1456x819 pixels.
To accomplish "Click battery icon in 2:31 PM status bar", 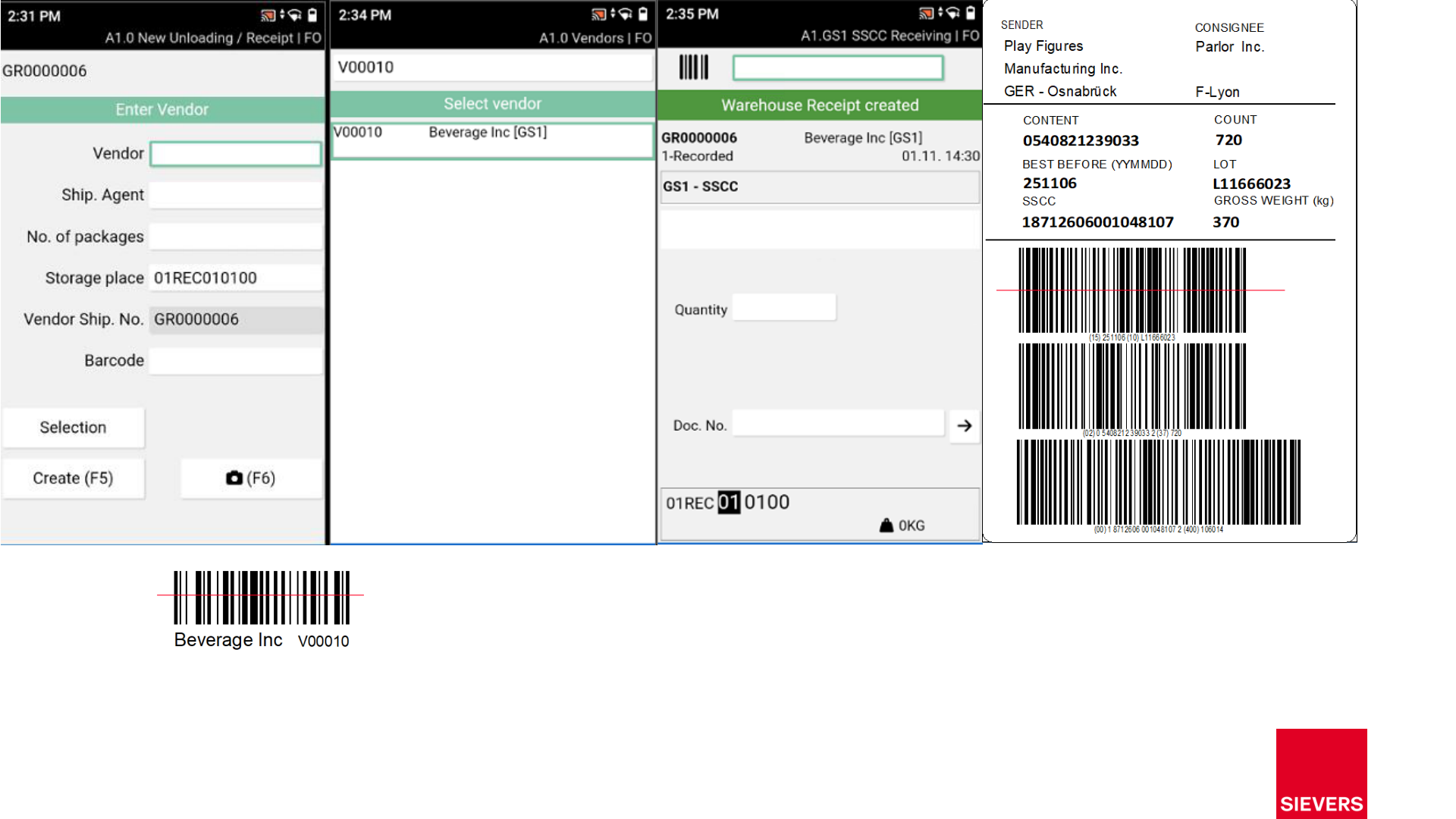I will click(x=313, y=15).
